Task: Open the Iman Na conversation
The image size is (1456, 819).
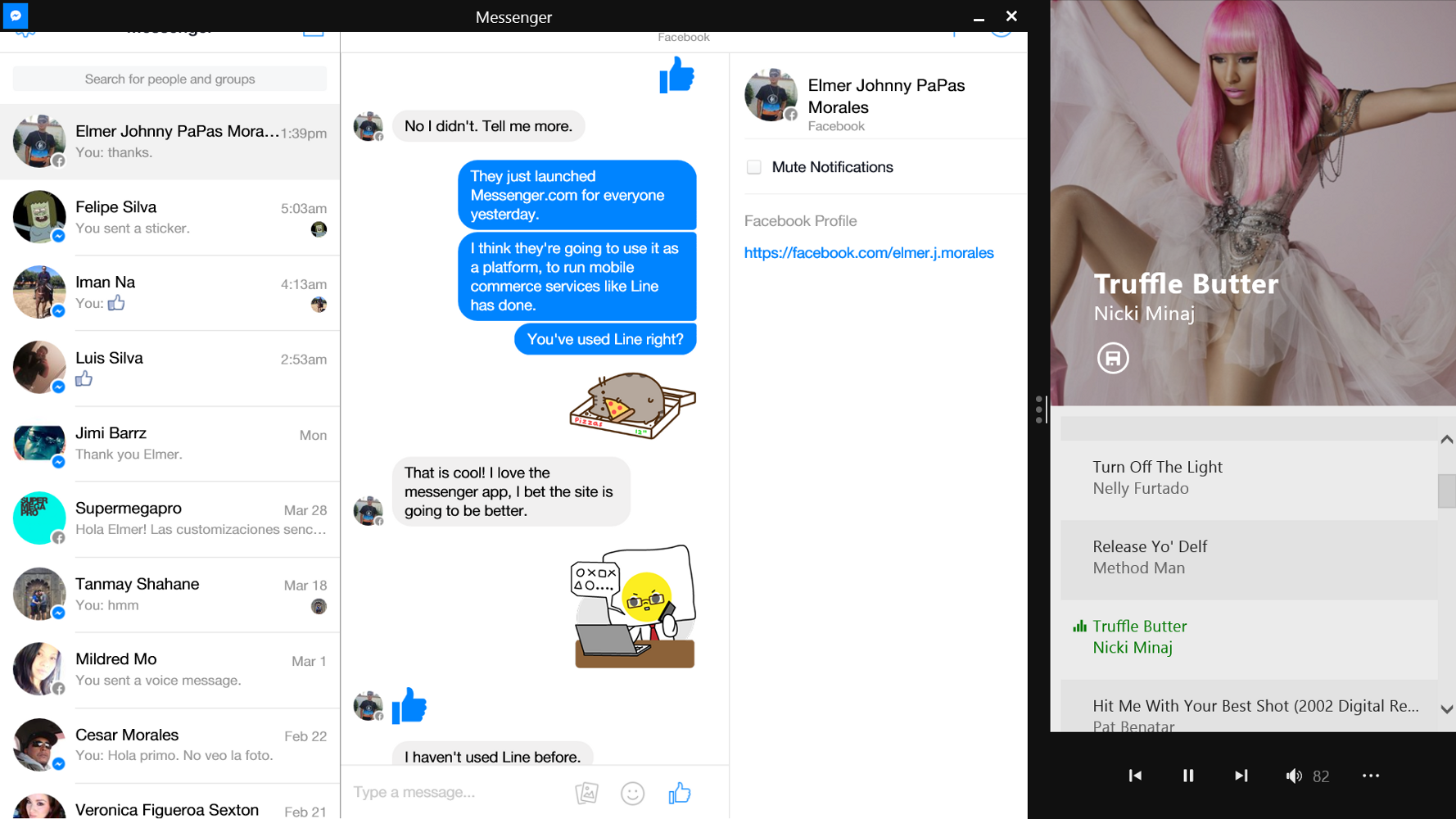Action: pyautogui.click(x=170, y=292)
